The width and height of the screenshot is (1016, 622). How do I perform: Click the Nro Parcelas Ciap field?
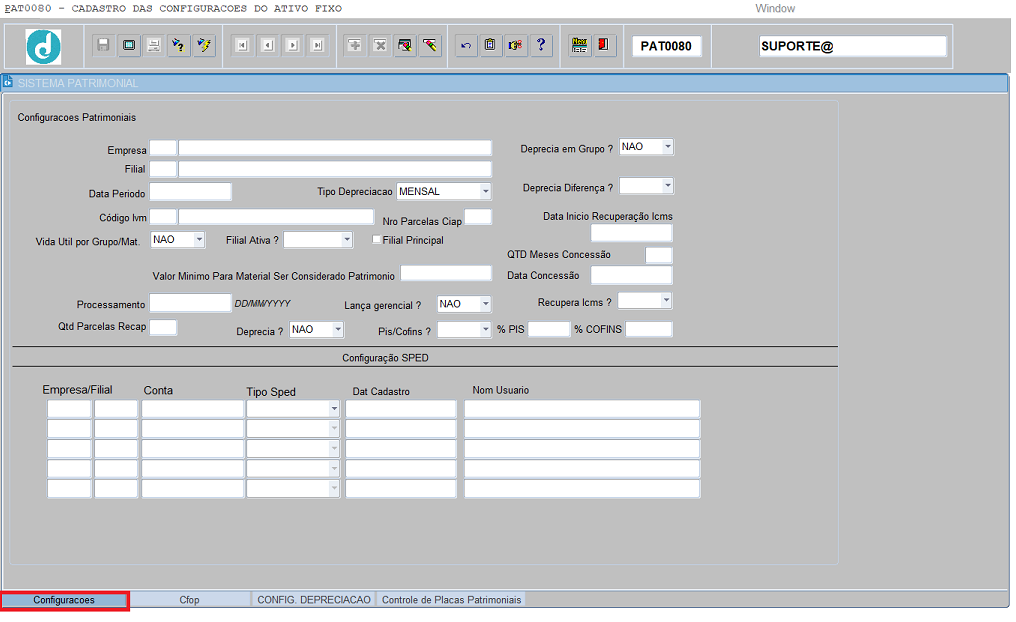click(x=478, y=216)
